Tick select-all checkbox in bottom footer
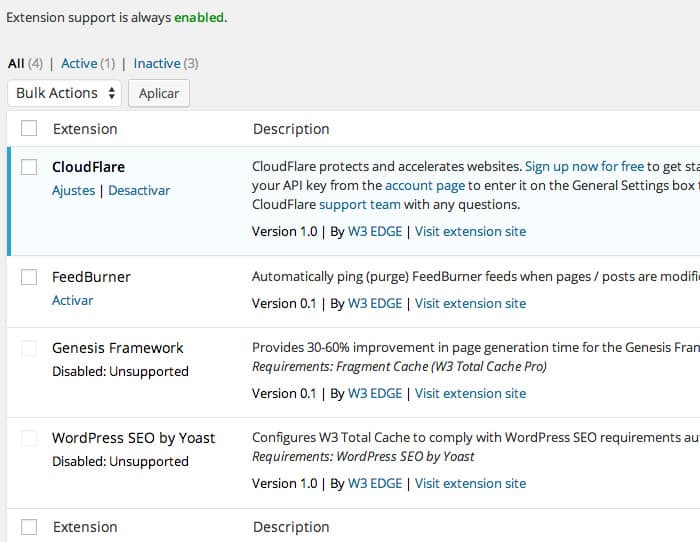The width and height of the screenshot is (700, 542). (29, 527)
